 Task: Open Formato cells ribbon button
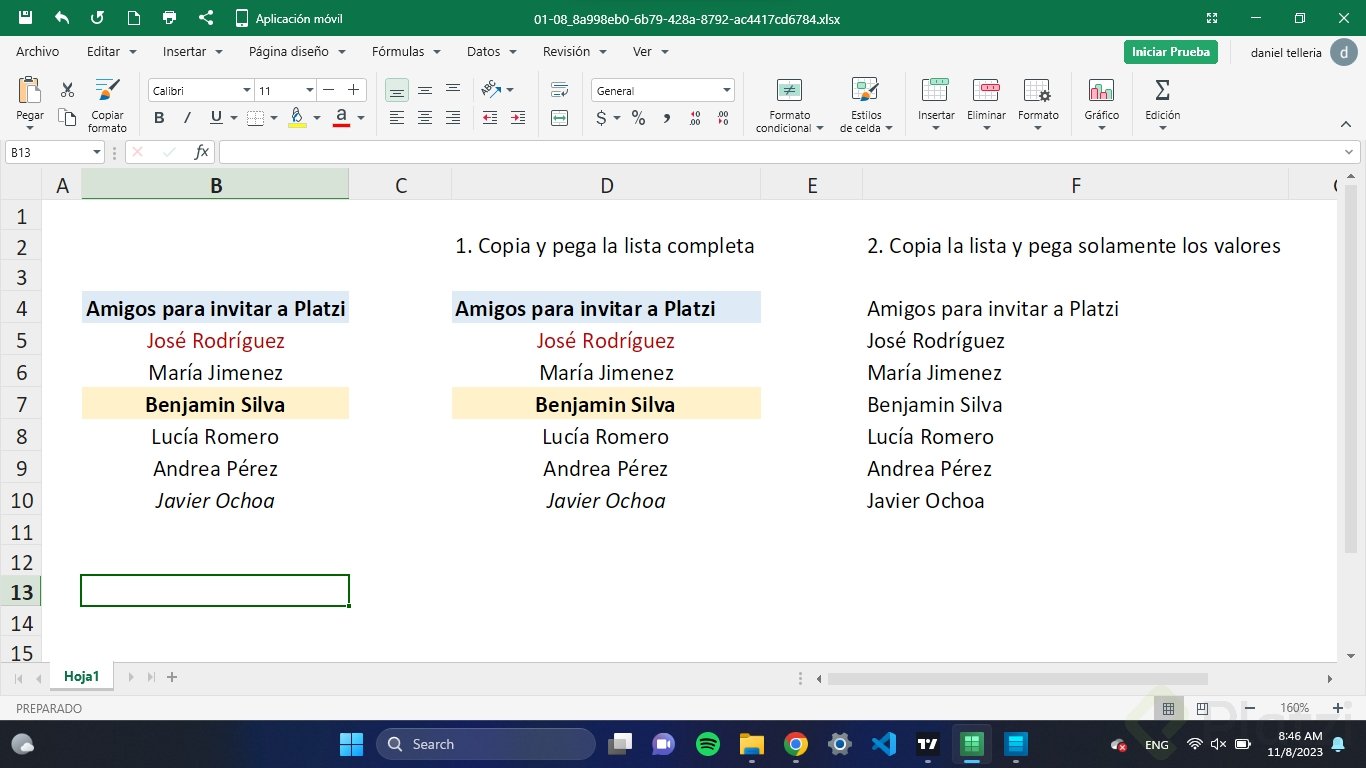pyautogui.click(x=1038, y=105)
